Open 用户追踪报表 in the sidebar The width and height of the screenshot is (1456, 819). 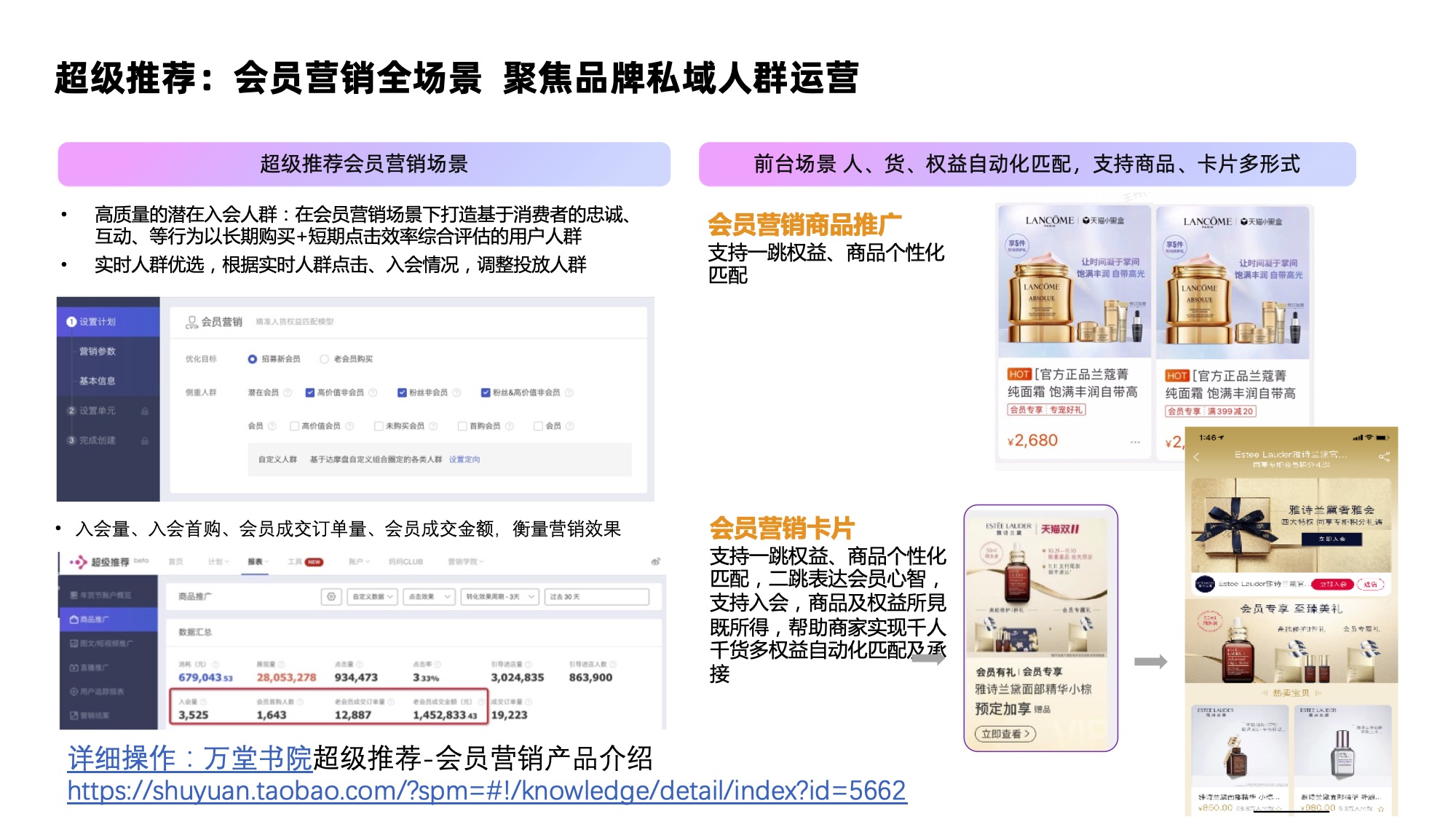[97, 692]
